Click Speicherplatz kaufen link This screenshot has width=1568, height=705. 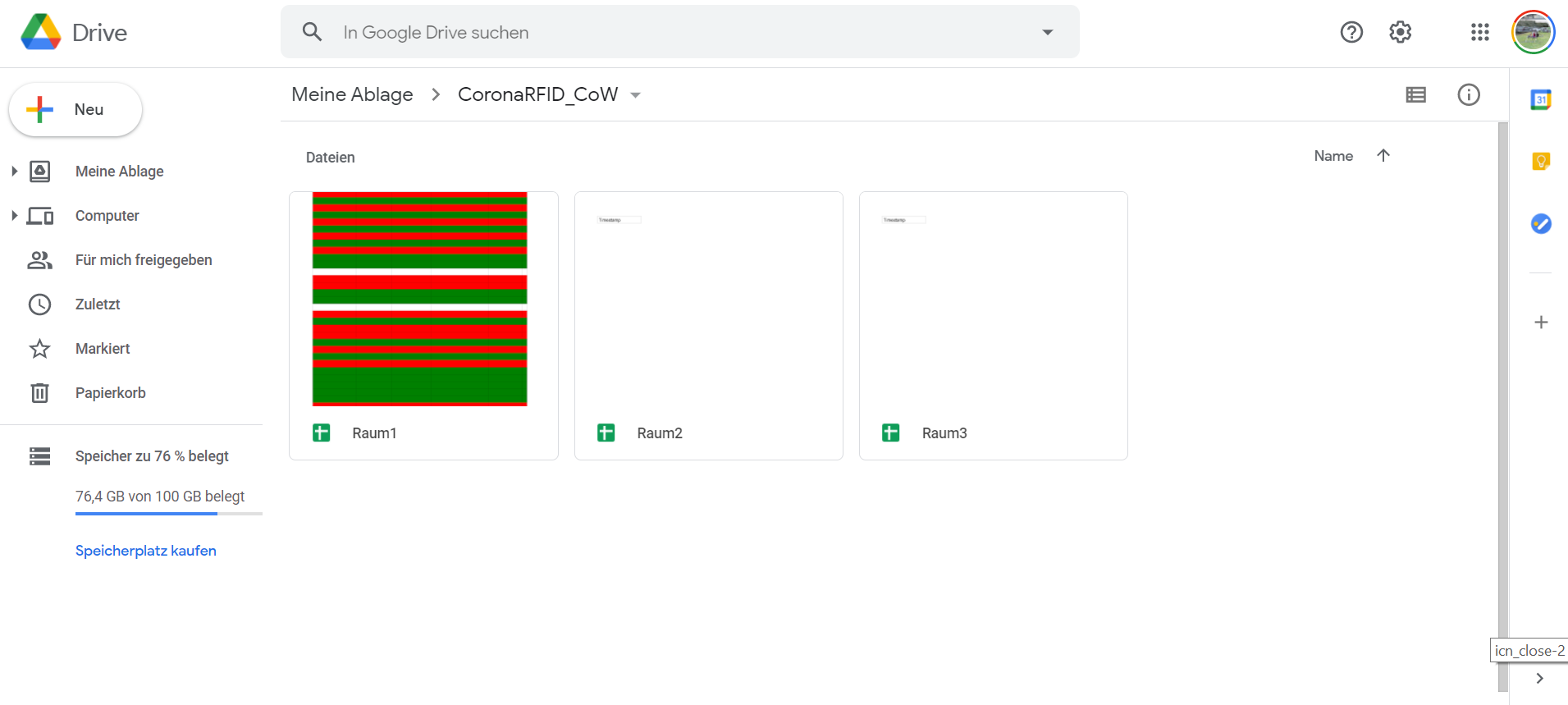tap(146, 551)
